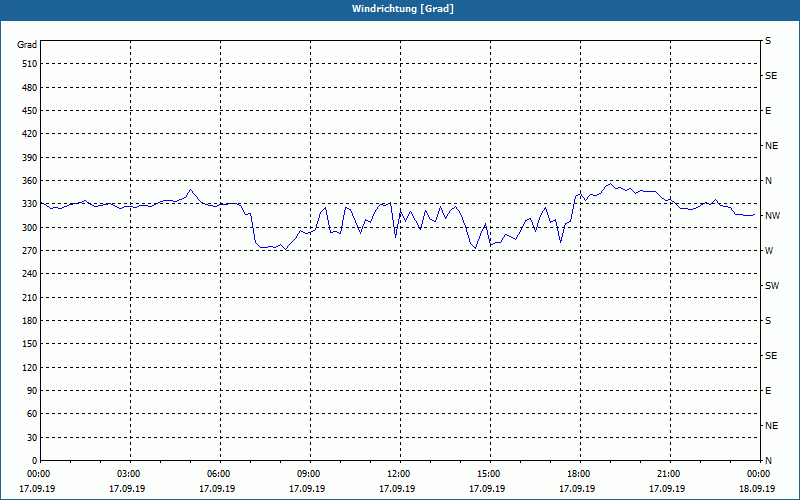The height and width of the screenshot is (500, 800).
Task: Click the "Grad" y-axis unit label
Action: click(x=27, y=45)
